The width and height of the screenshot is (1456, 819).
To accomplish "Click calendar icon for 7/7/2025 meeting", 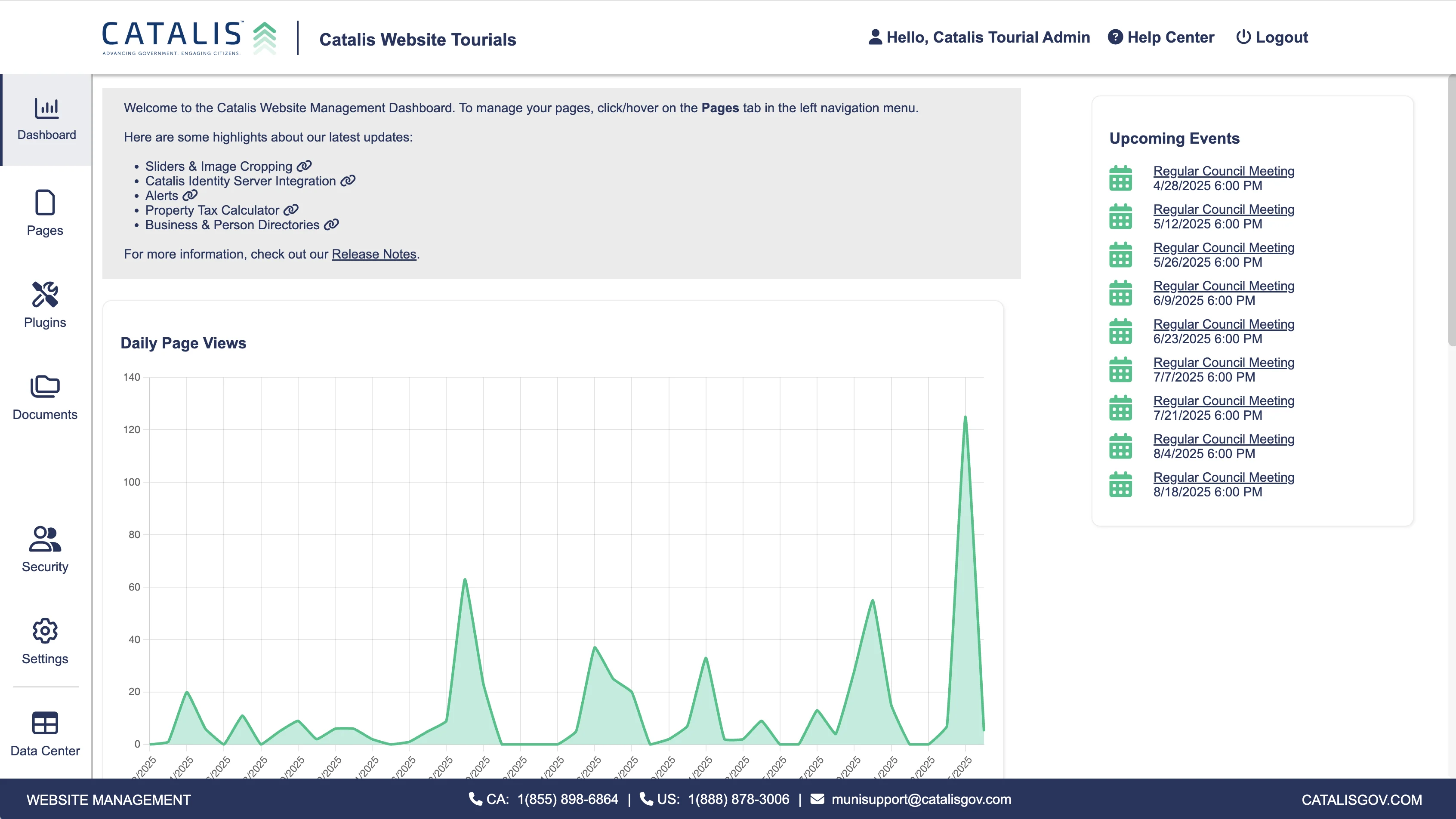I will (x=1120, y=369).
